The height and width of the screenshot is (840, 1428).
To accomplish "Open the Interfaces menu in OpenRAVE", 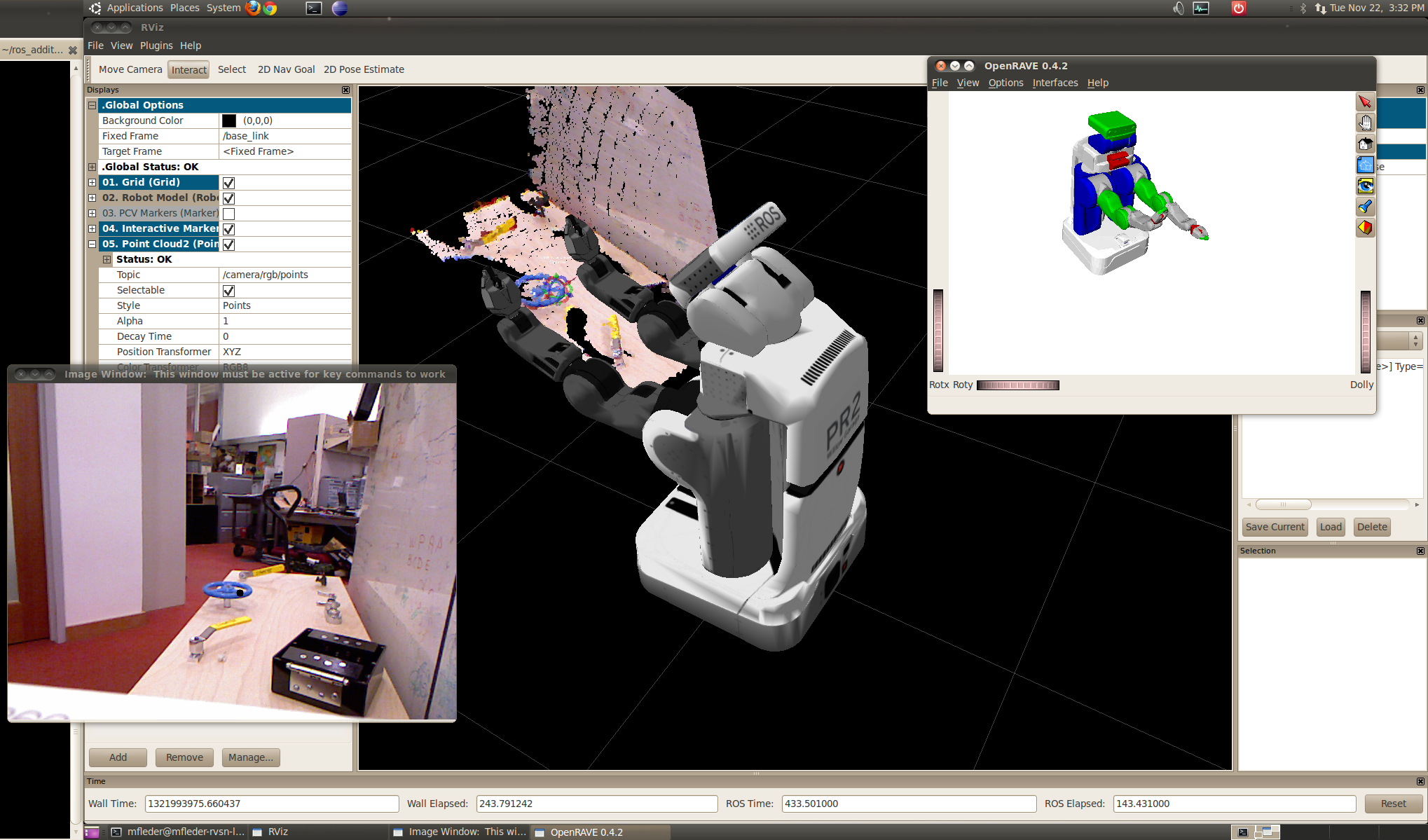I will tap(1055, 83).
